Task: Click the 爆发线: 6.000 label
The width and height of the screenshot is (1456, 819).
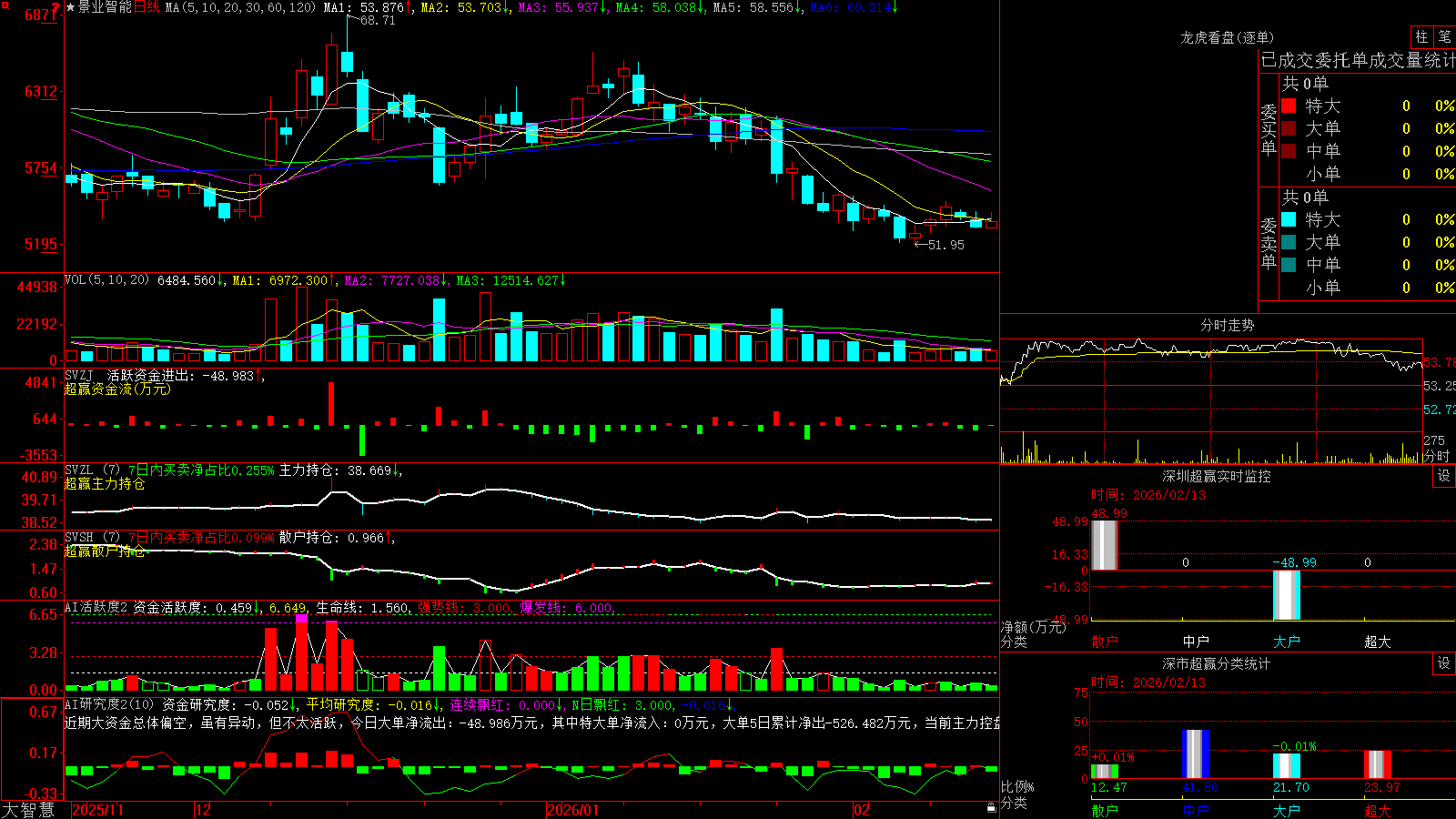Action: point(566,607)
